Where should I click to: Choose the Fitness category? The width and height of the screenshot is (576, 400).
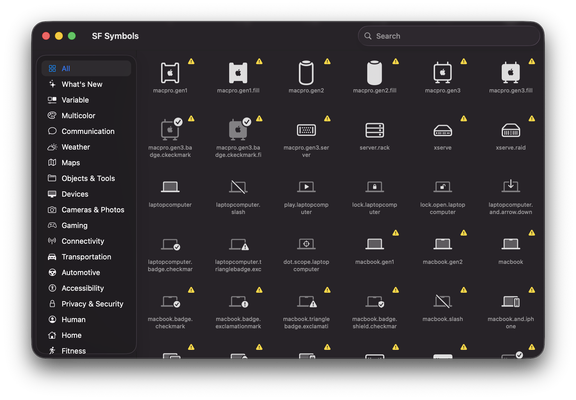point(86,351)
